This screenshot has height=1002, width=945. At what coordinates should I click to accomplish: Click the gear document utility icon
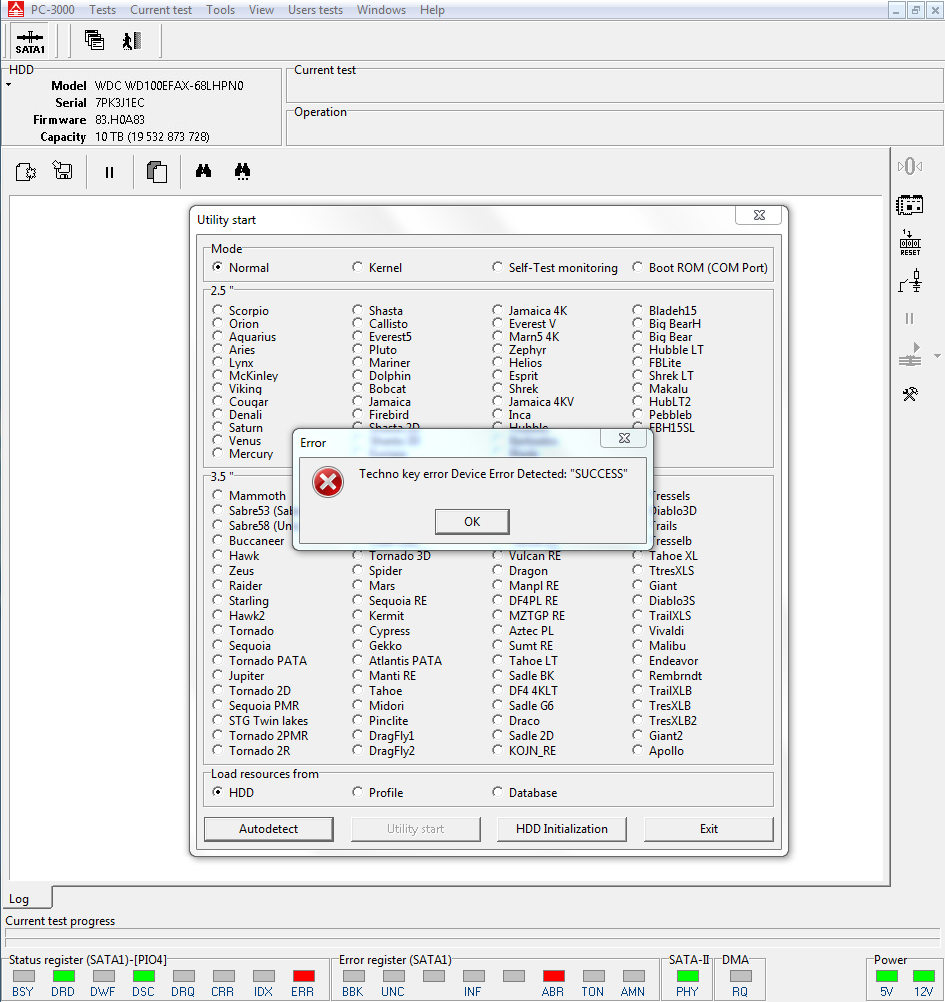click(x=26, y=171)
